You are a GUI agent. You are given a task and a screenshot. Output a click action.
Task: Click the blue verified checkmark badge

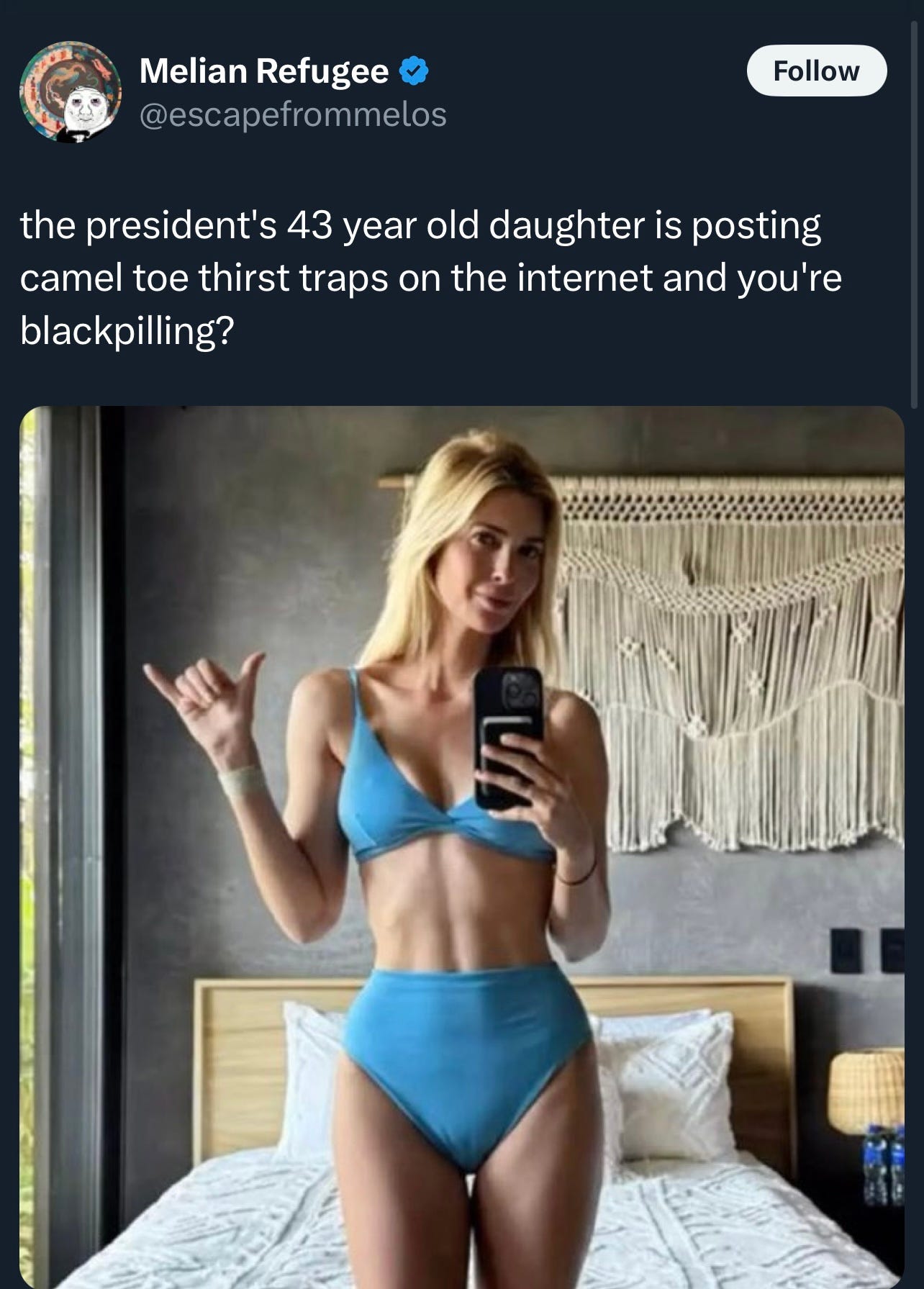click(414, 71)
